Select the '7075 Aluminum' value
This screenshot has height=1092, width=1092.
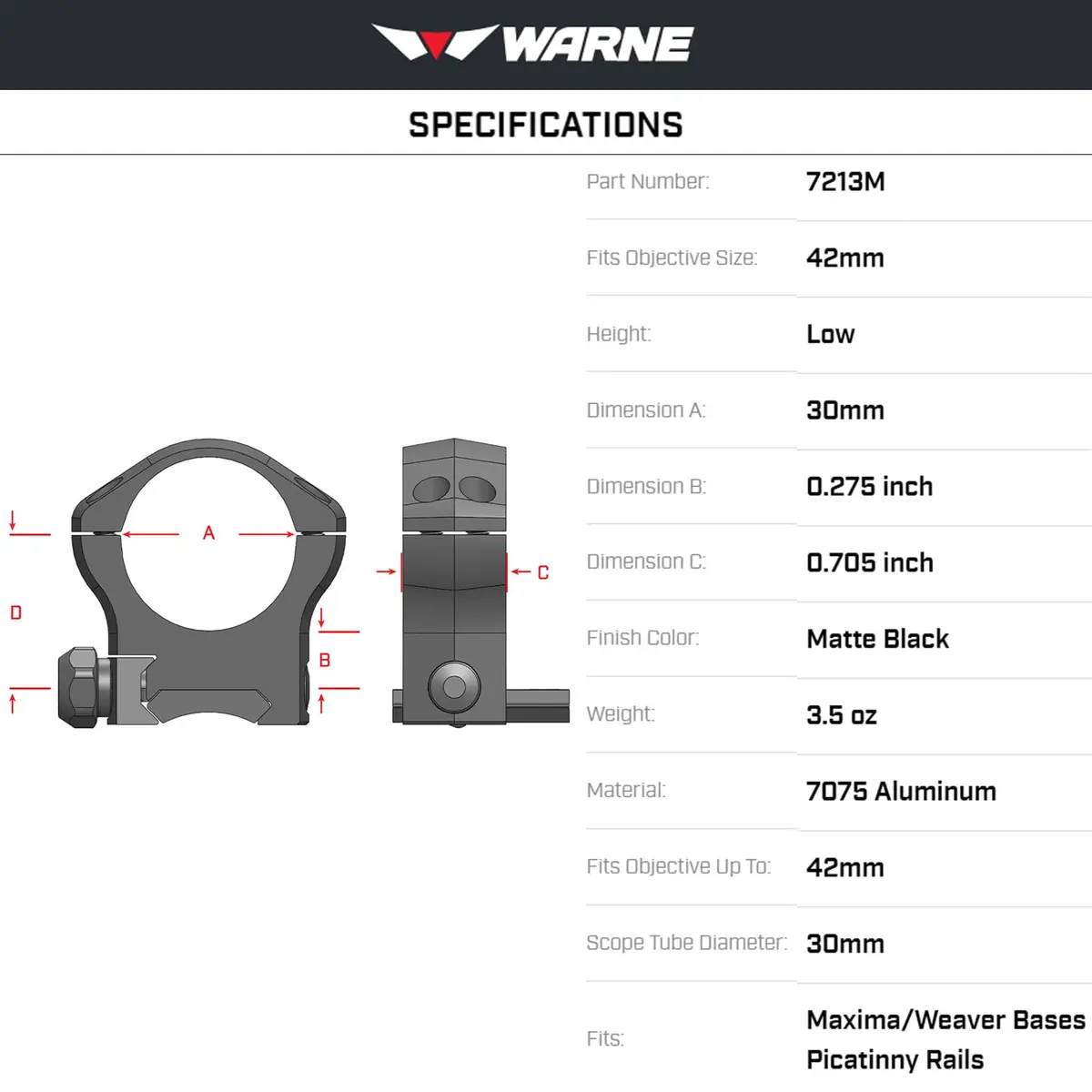(x=901, y=791)
